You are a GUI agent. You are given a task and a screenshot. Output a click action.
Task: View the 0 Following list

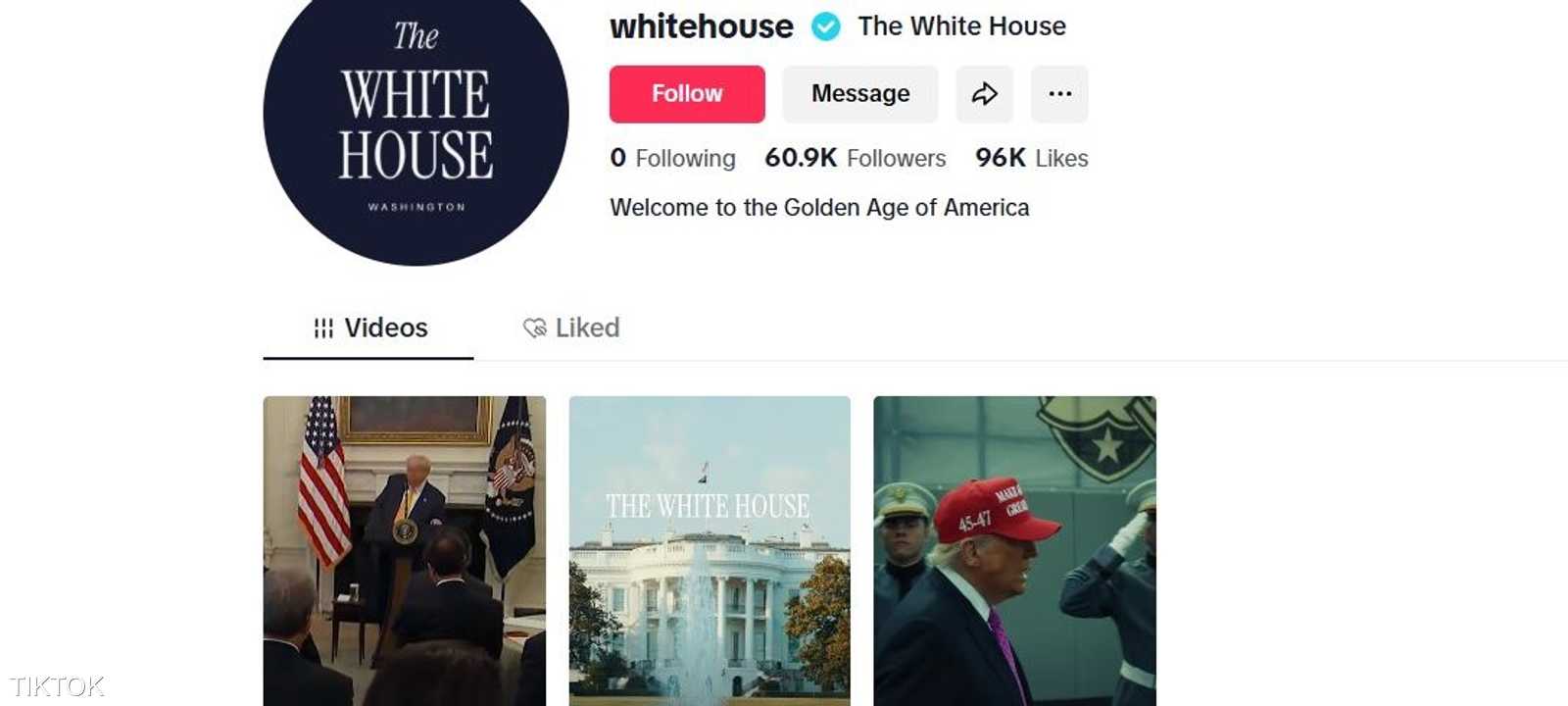672,158
